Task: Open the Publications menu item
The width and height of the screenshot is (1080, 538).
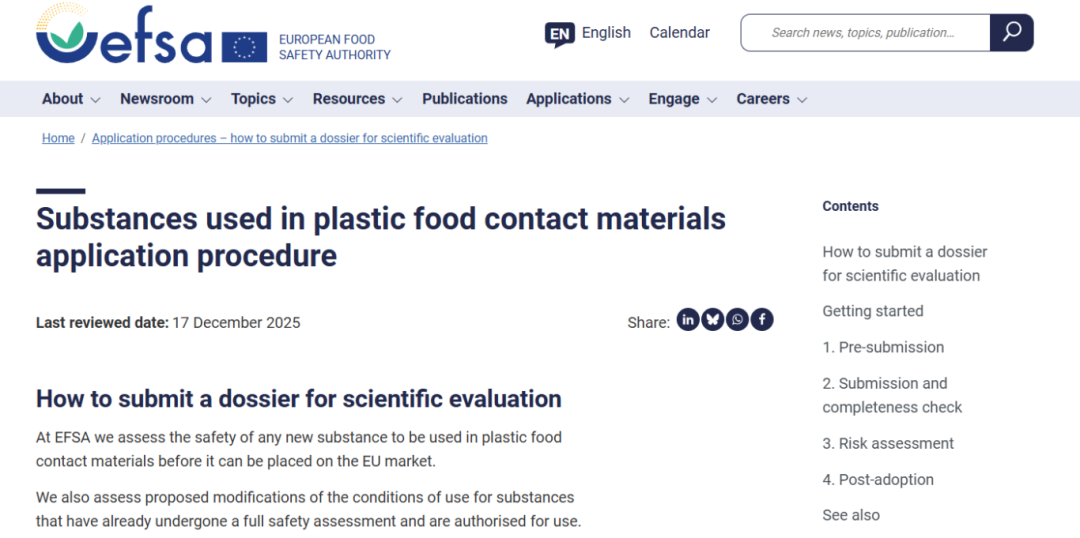Action: (464, 99)
